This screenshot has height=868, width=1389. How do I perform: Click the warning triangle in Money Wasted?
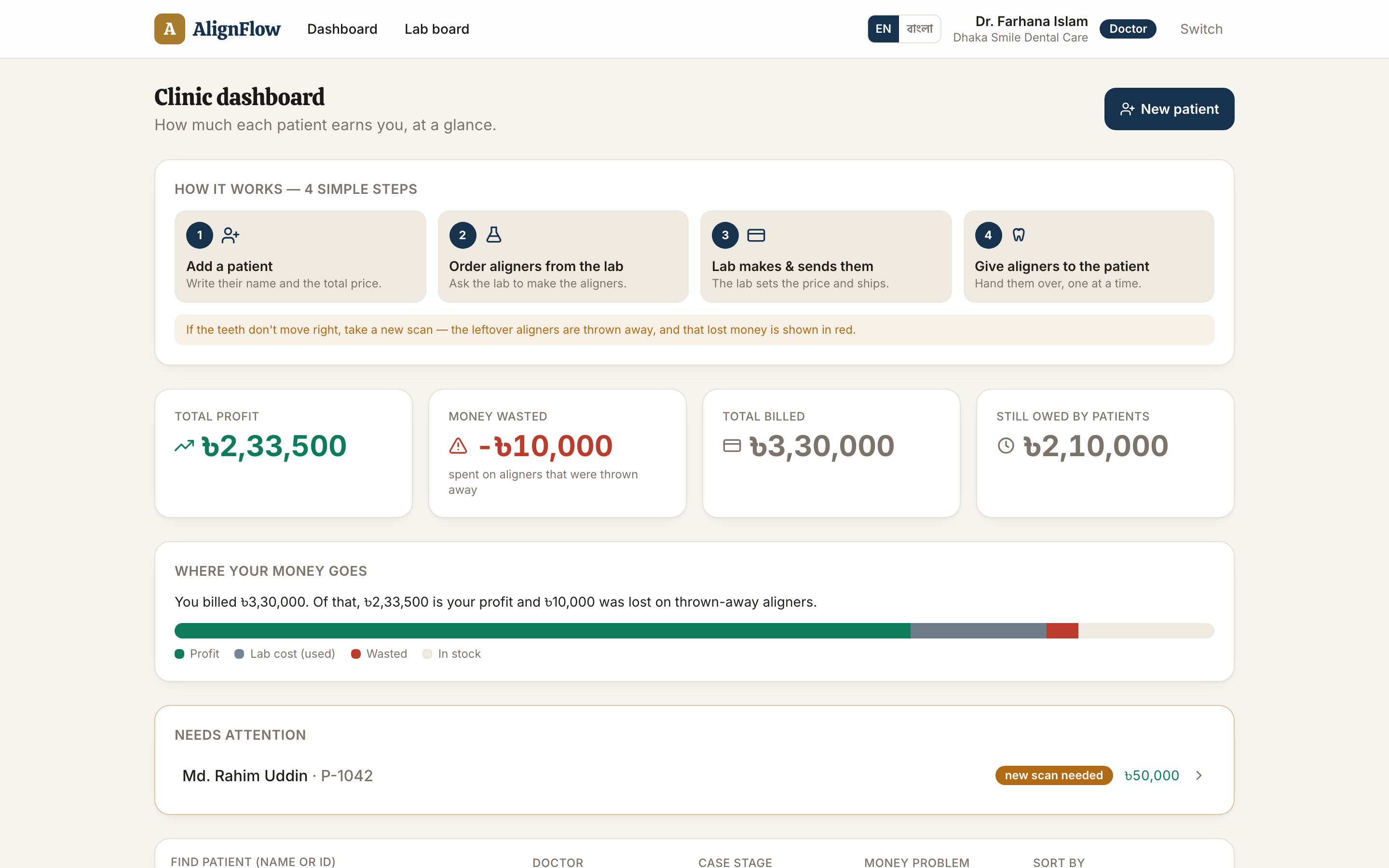[458, 446]
